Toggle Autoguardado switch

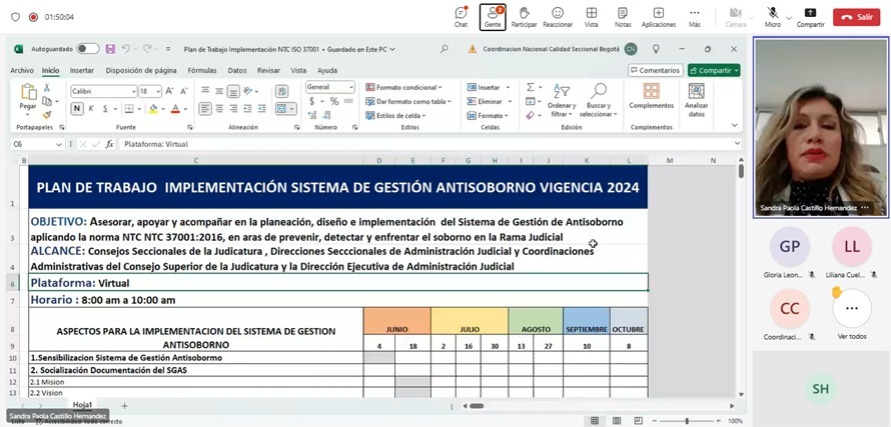[88, 49]
